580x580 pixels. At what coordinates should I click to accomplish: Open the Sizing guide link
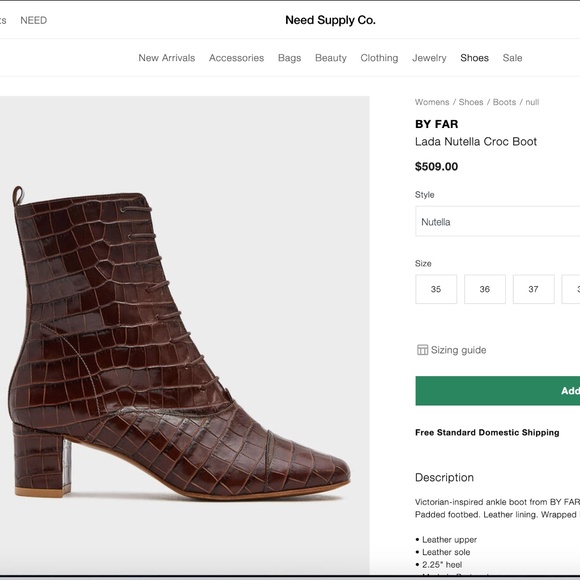coord(458,350)
